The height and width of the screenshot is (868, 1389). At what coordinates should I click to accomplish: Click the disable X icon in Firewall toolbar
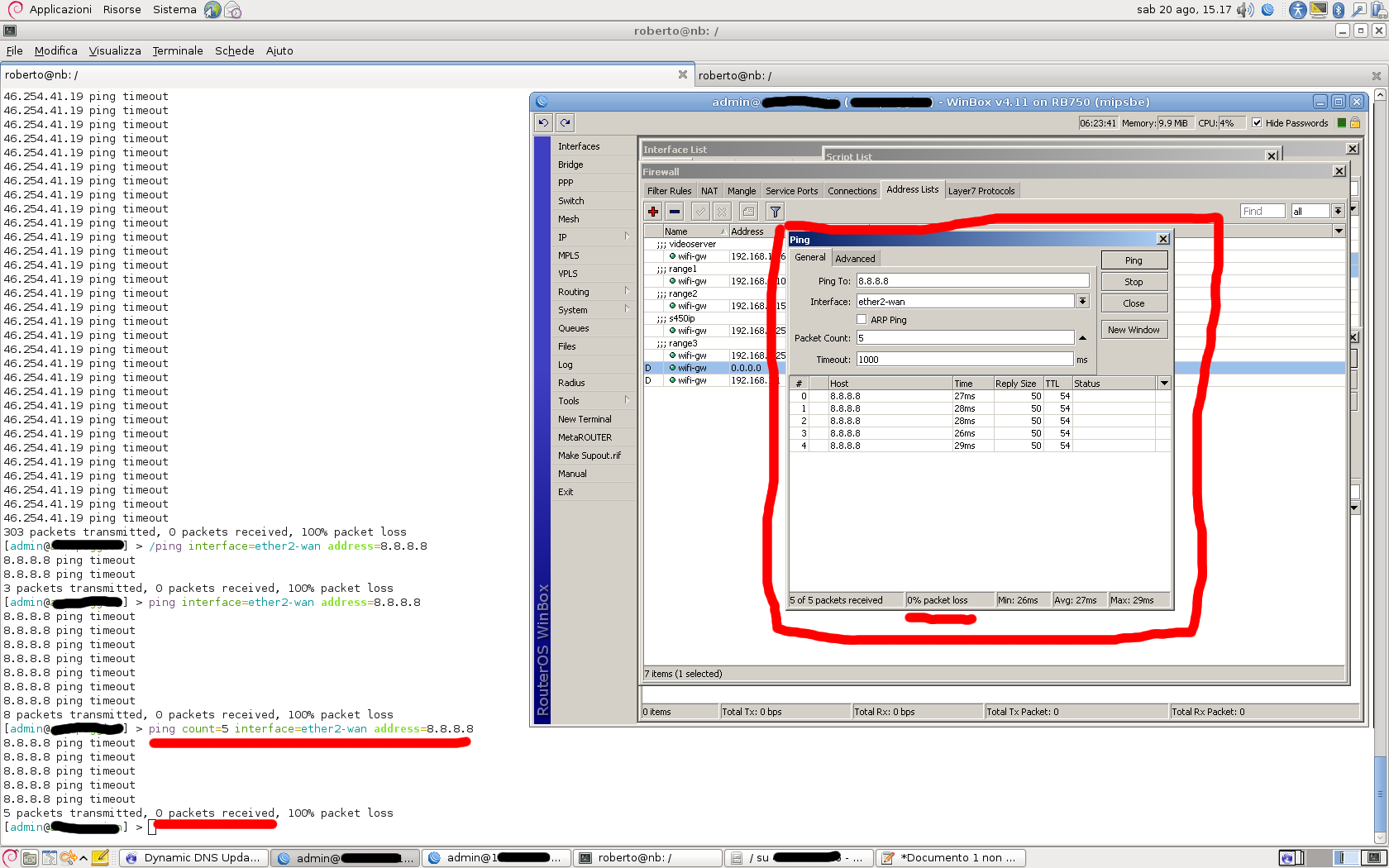[722, 212]
